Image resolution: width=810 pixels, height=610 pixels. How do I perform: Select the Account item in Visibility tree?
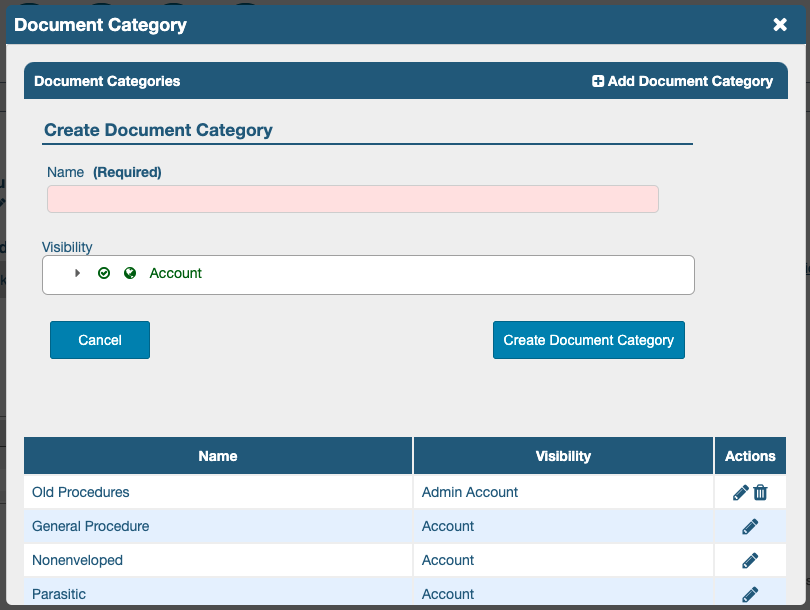[x=176, y=273]
